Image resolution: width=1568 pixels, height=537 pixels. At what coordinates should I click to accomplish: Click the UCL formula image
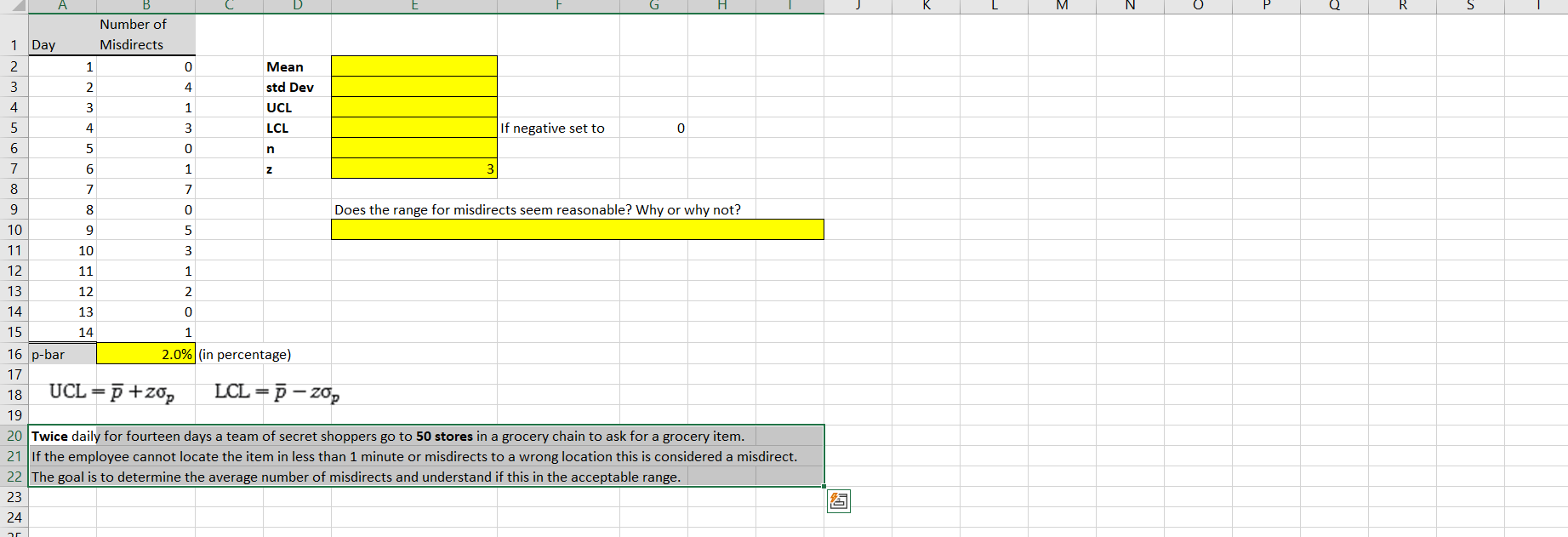111,392
